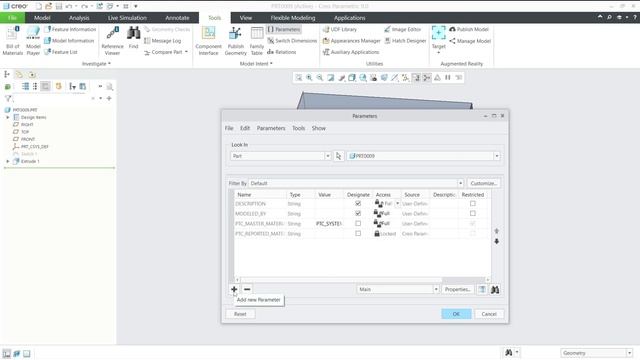Toggle Designate checkbox for PTC_MASTER_MATERIAL
This screenshot has height=360, width=640.
(358, 224)
